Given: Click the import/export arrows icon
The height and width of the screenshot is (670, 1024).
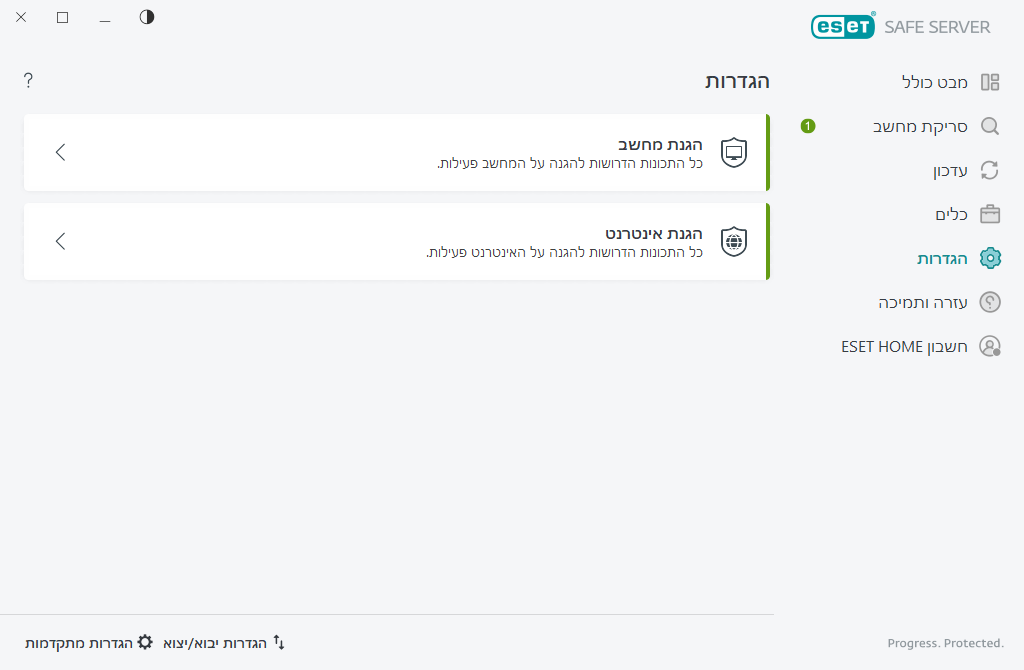Looking at the screenshot, I should pos(278,643).
